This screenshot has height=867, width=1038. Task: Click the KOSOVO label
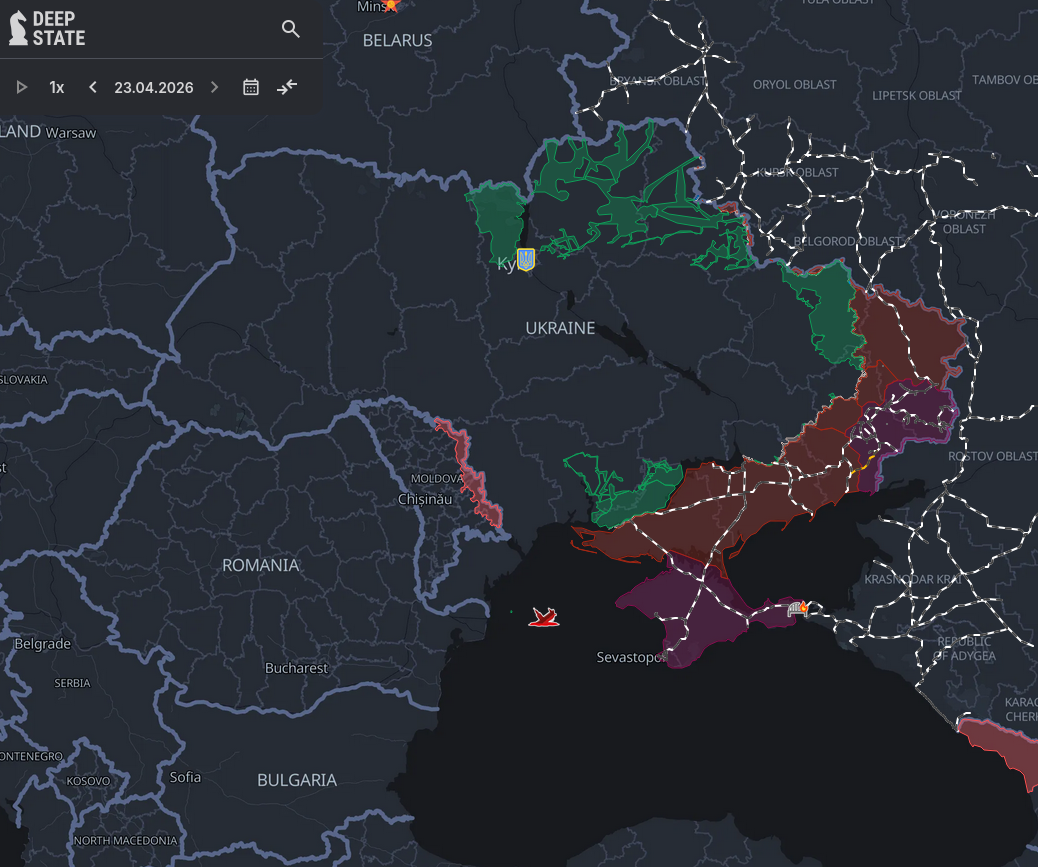(88, 781)
